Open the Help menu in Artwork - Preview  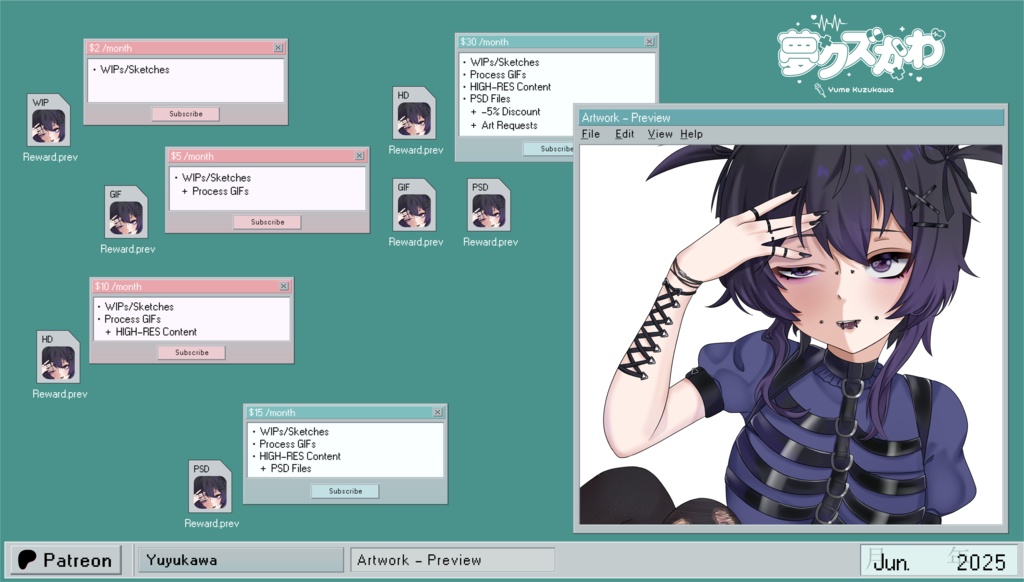(691, 134)
